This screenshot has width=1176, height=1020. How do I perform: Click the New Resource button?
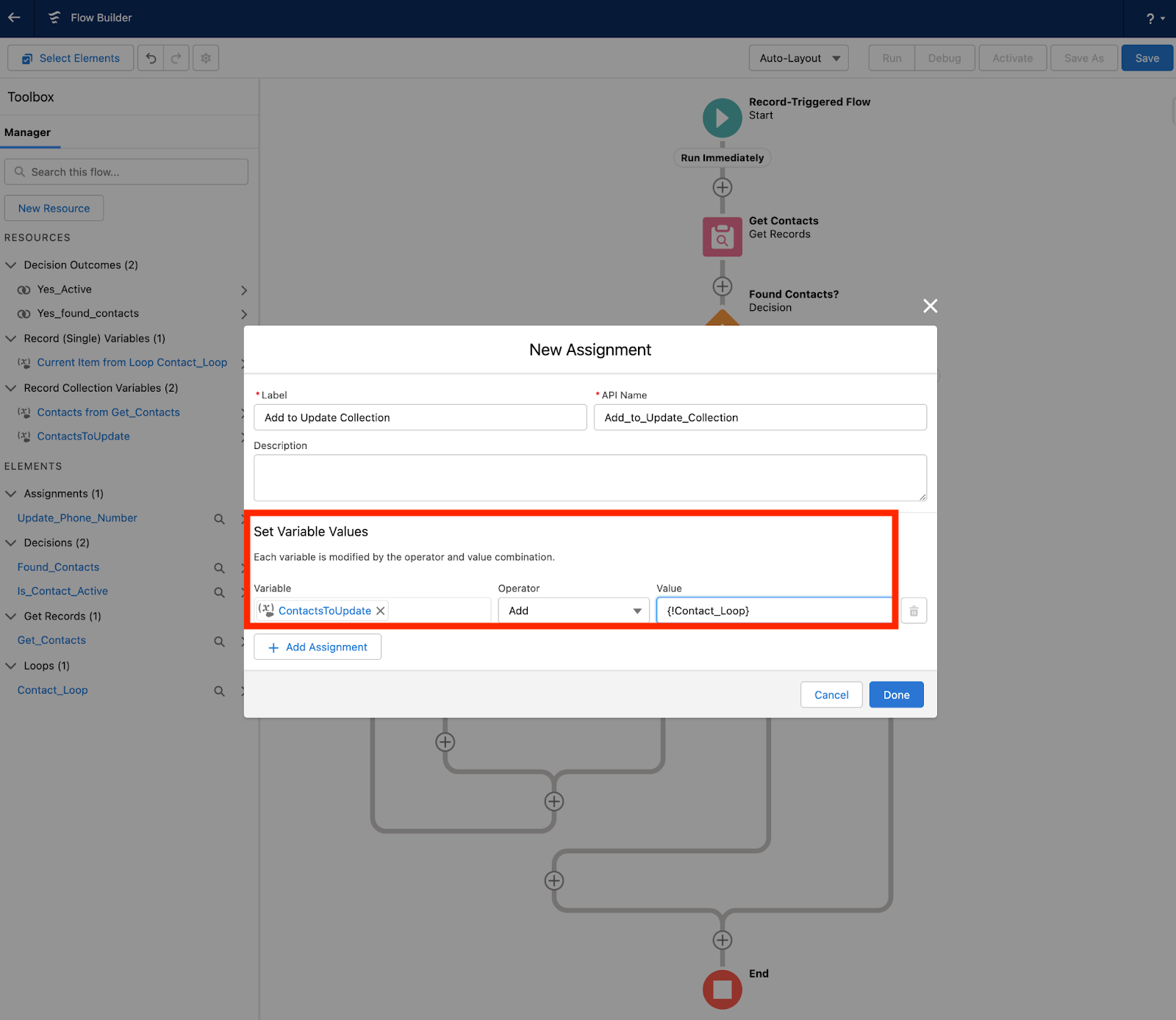54,208
